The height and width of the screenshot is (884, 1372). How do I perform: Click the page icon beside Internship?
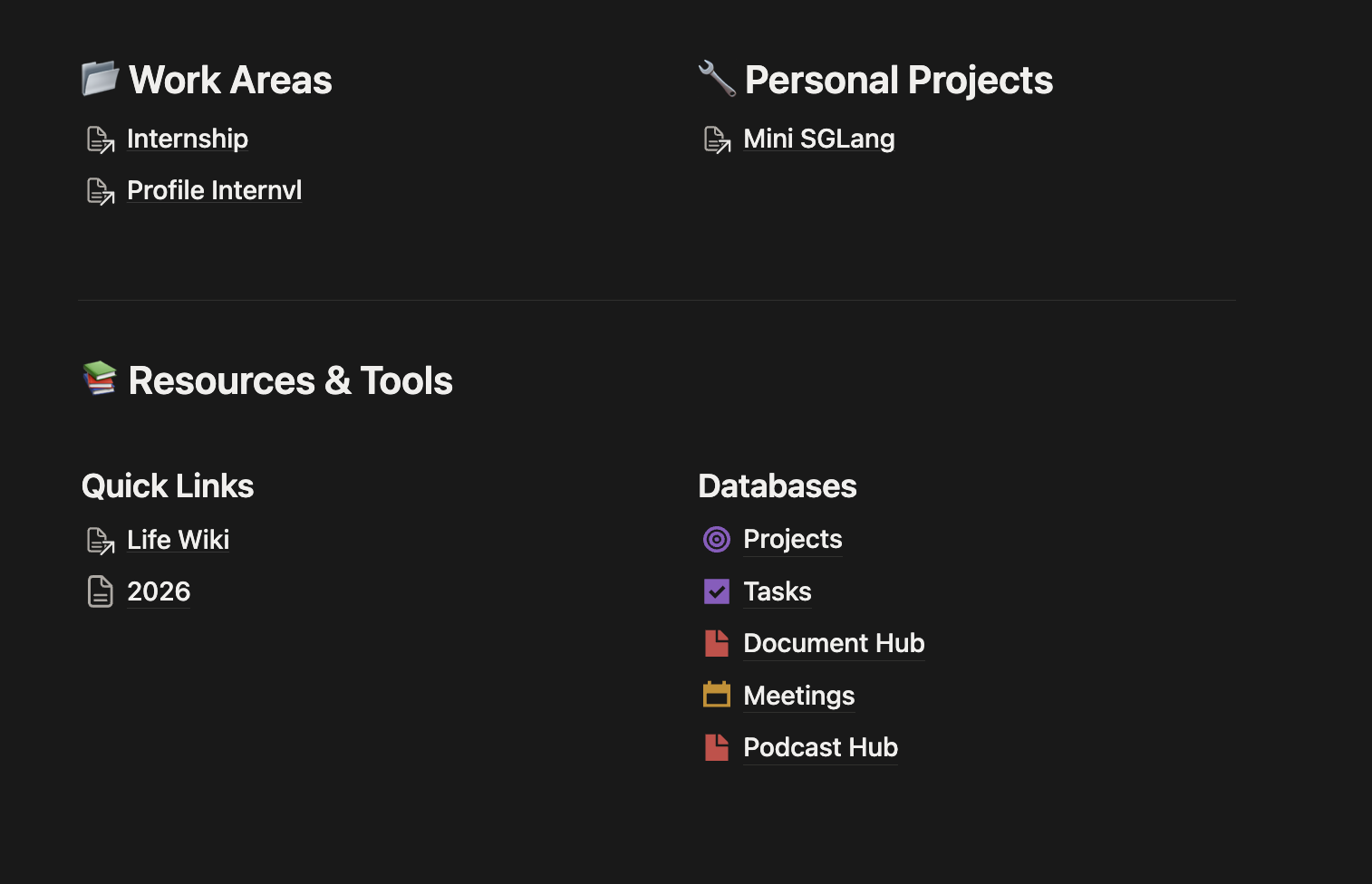point(100,139)
